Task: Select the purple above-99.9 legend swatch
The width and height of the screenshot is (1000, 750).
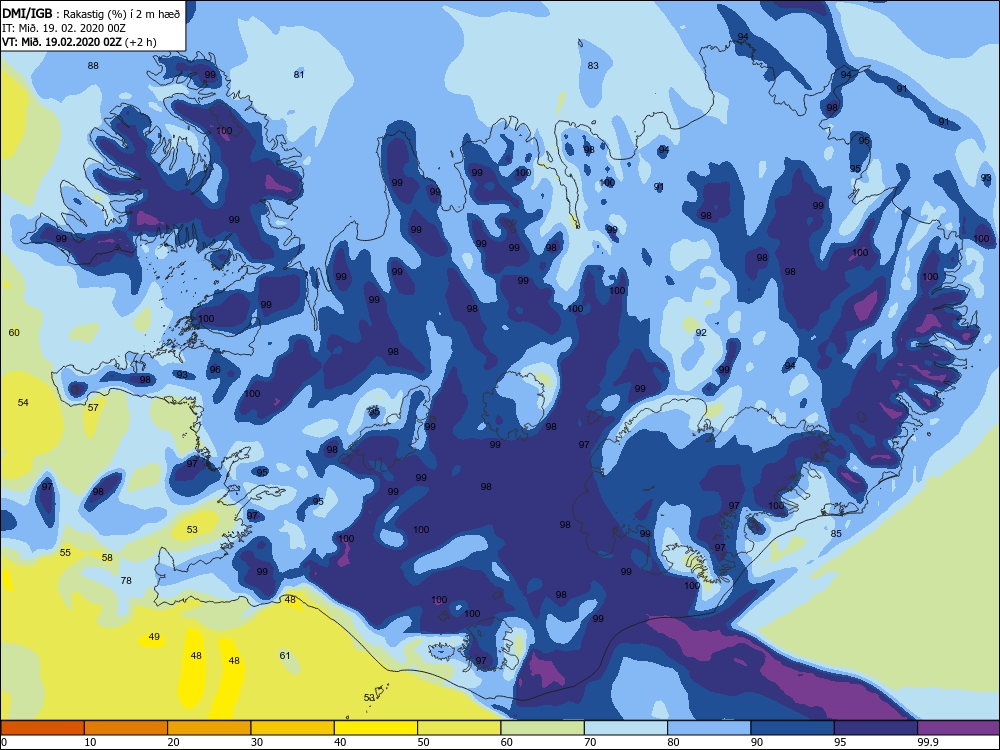Action: click(x=959, y=728)
